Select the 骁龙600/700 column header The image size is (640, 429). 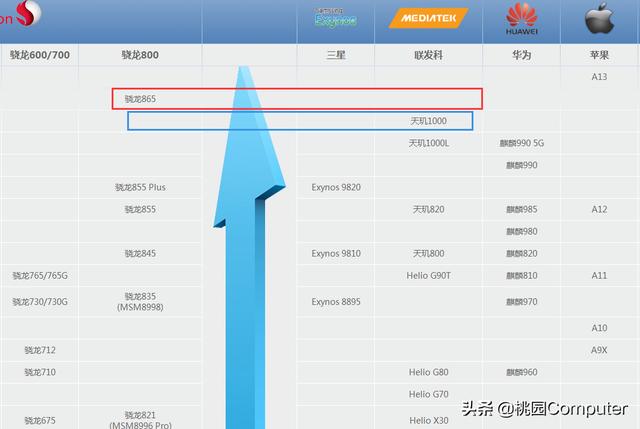click(x=40, y=55)
